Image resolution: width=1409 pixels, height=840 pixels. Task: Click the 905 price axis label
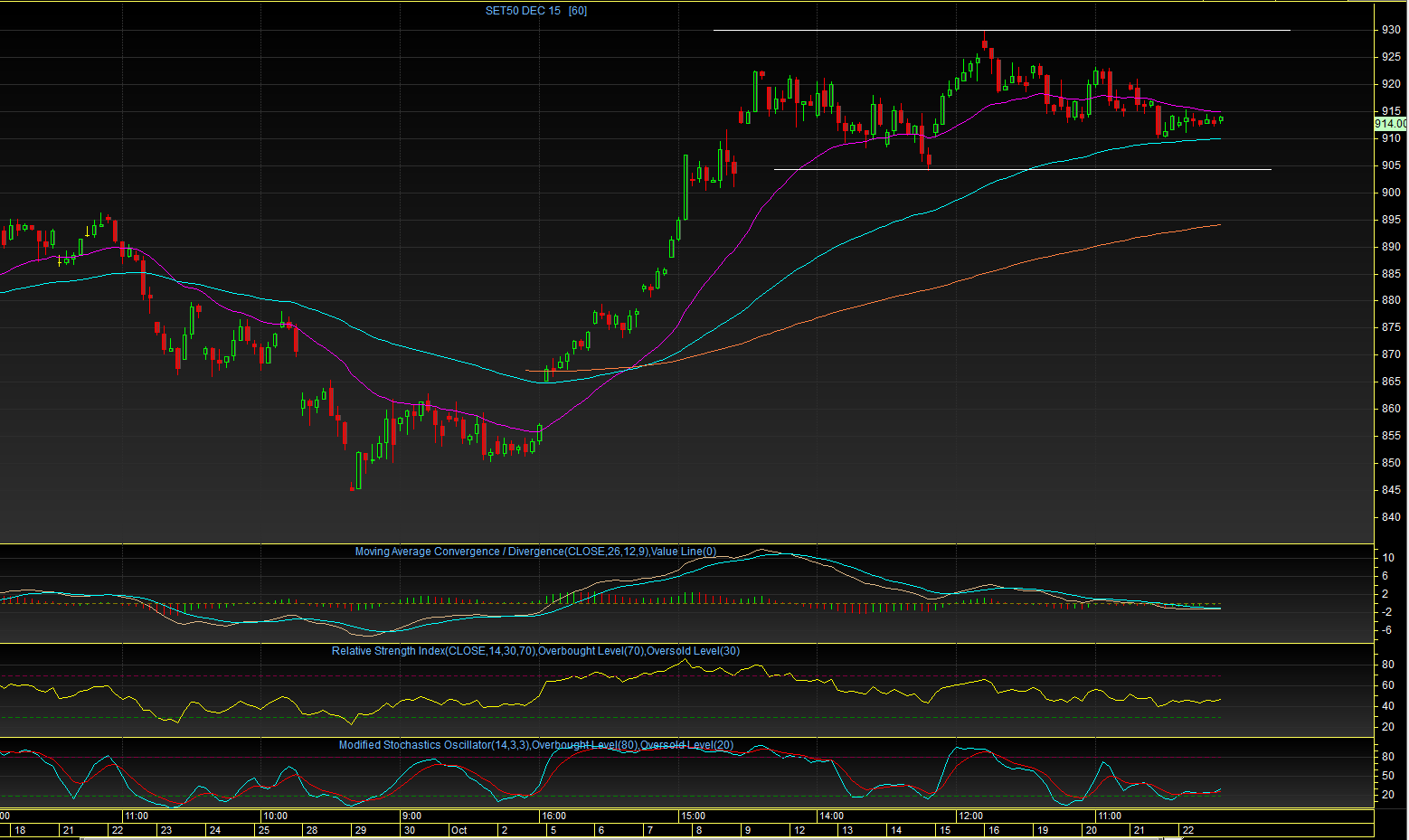[x=1391, y=165]
